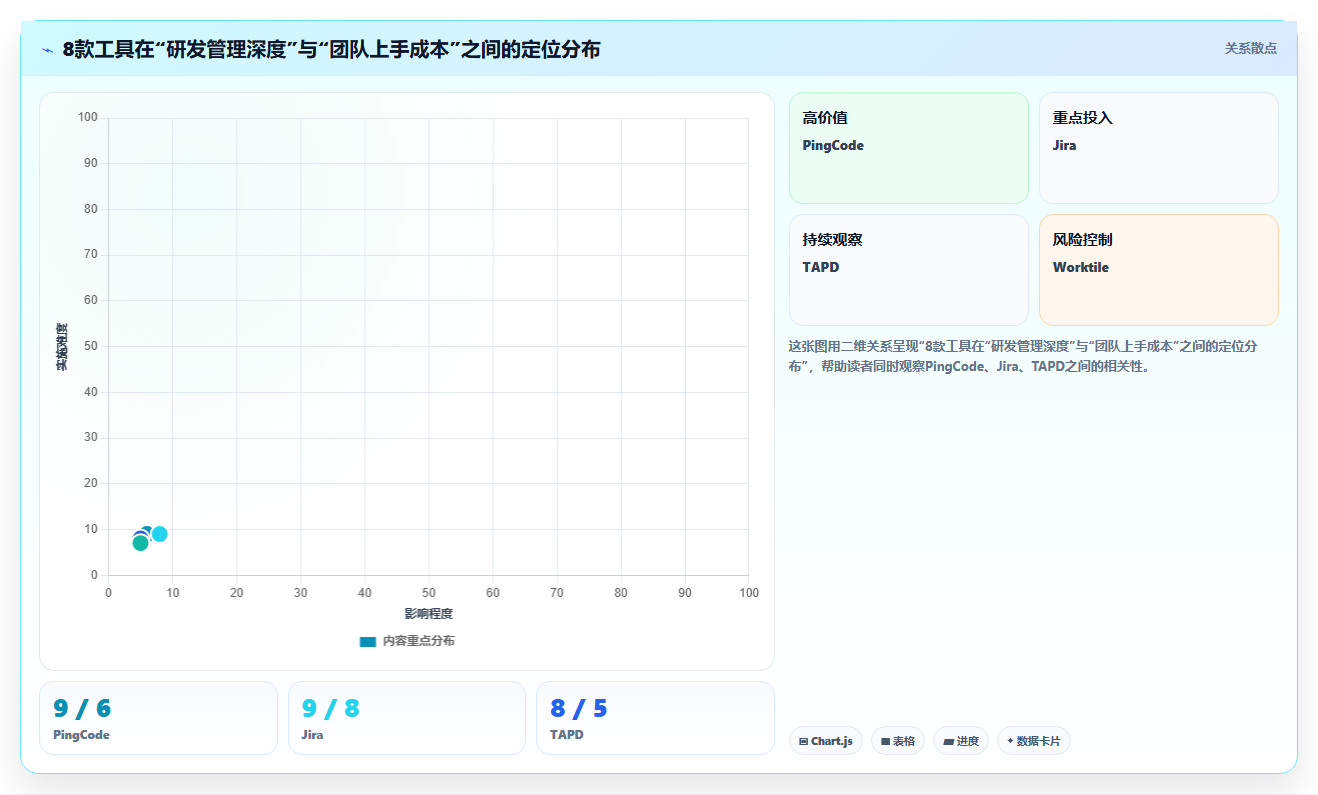Click the Chart.js tag

coord(826,741)
